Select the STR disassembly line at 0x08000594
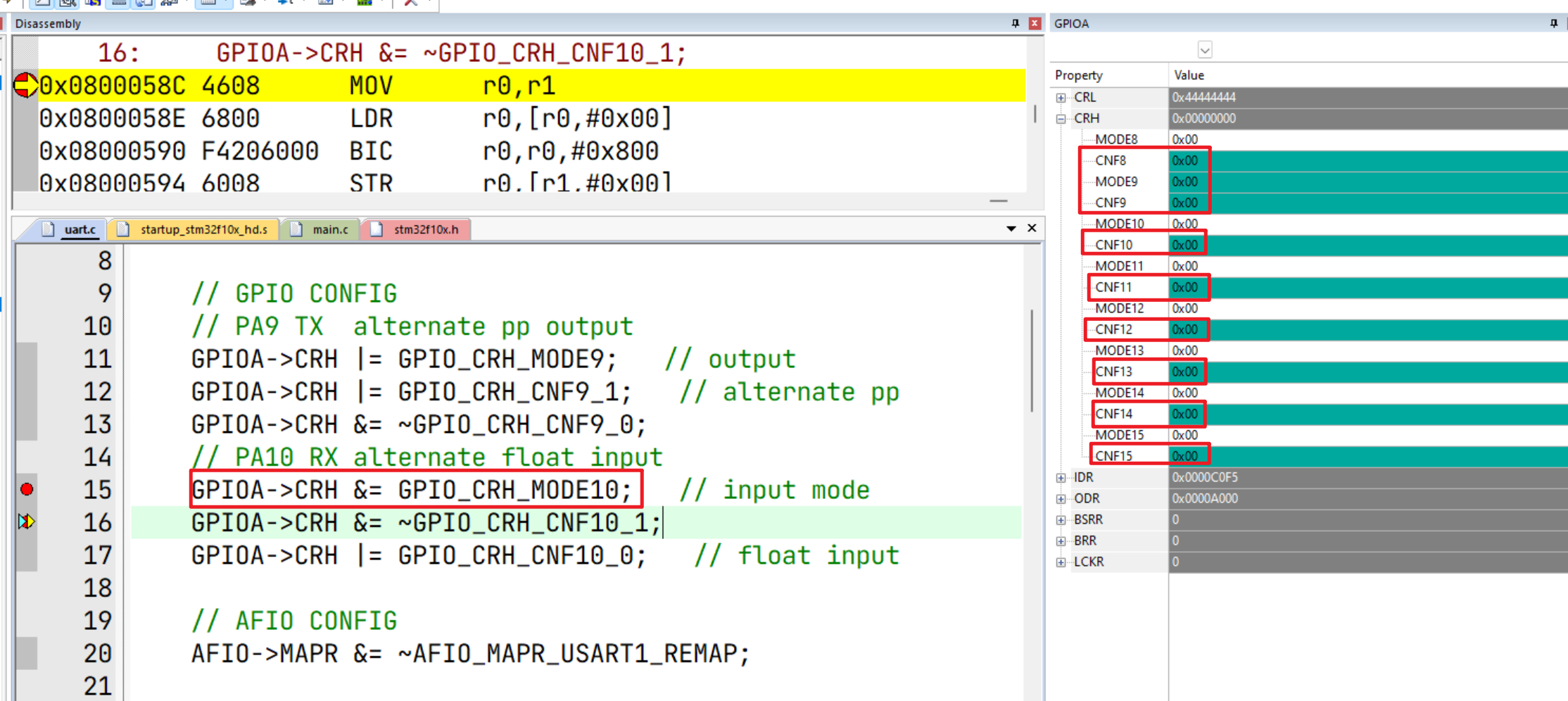The height and width of the screenshot is (701, 1568). [x=531, y=182]
